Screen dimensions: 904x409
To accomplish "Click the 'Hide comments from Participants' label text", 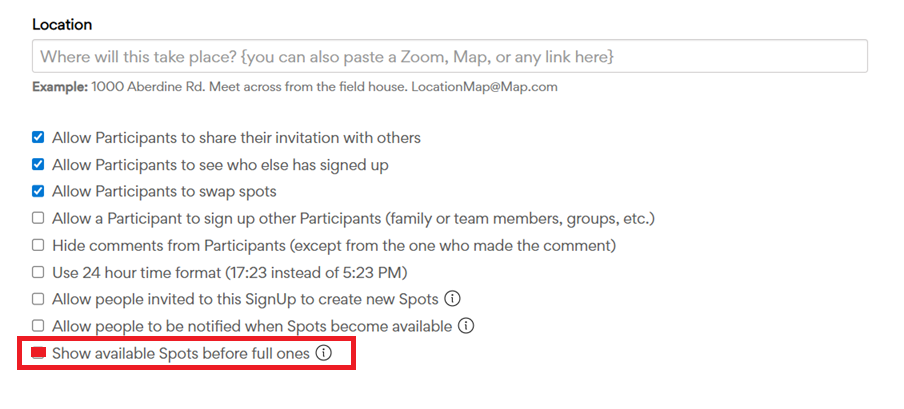I will (x=334, y=245).
